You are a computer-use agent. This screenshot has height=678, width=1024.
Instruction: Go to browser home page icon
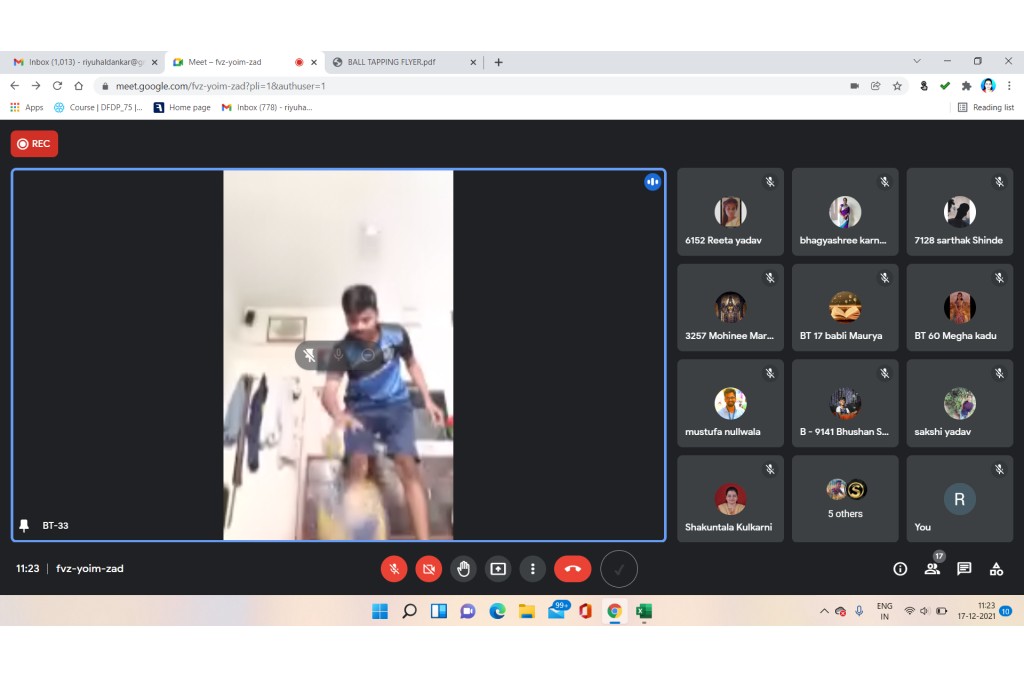[x=78, y=86]
